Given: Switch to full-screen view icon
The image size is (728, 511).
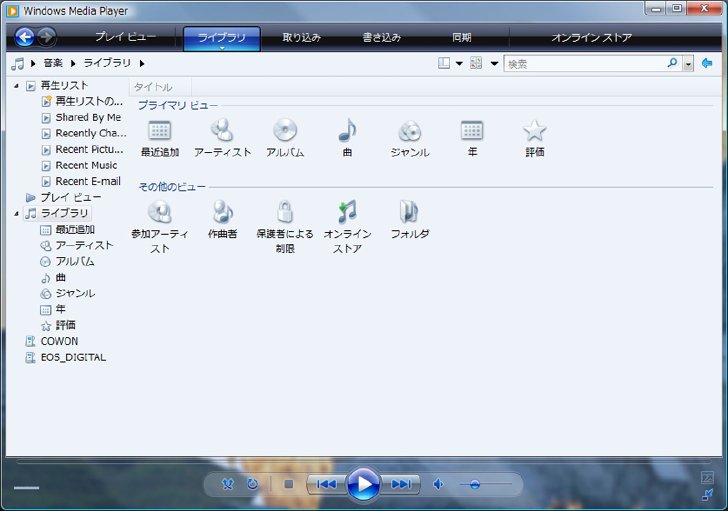Looking at the screenshot, I should pos(707,477).
